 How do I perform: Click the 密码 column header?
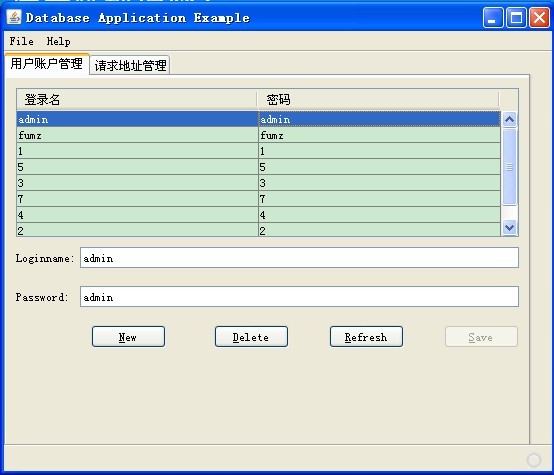click(378, 99)
